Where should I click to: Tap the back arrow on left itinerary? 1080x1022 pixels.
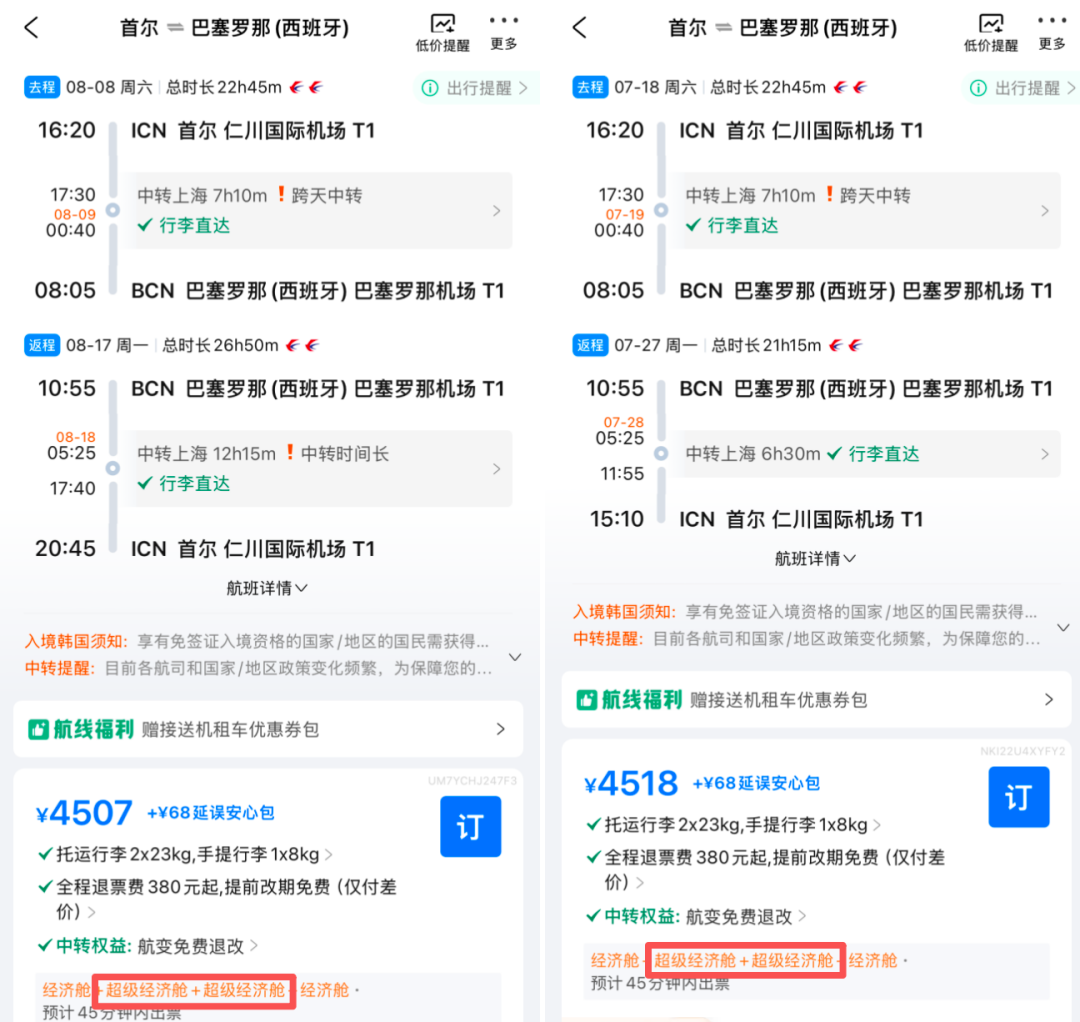pyautogui.click(x=30, y=28)
